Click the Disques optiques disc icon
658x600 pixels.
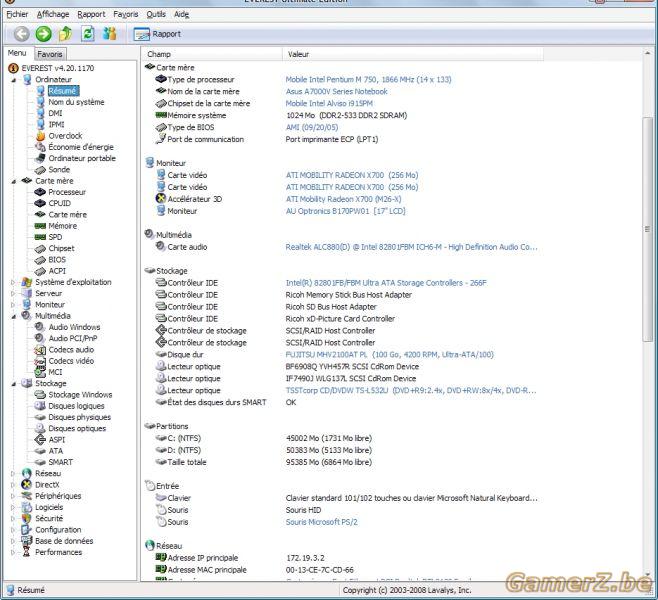click(40, 428)
